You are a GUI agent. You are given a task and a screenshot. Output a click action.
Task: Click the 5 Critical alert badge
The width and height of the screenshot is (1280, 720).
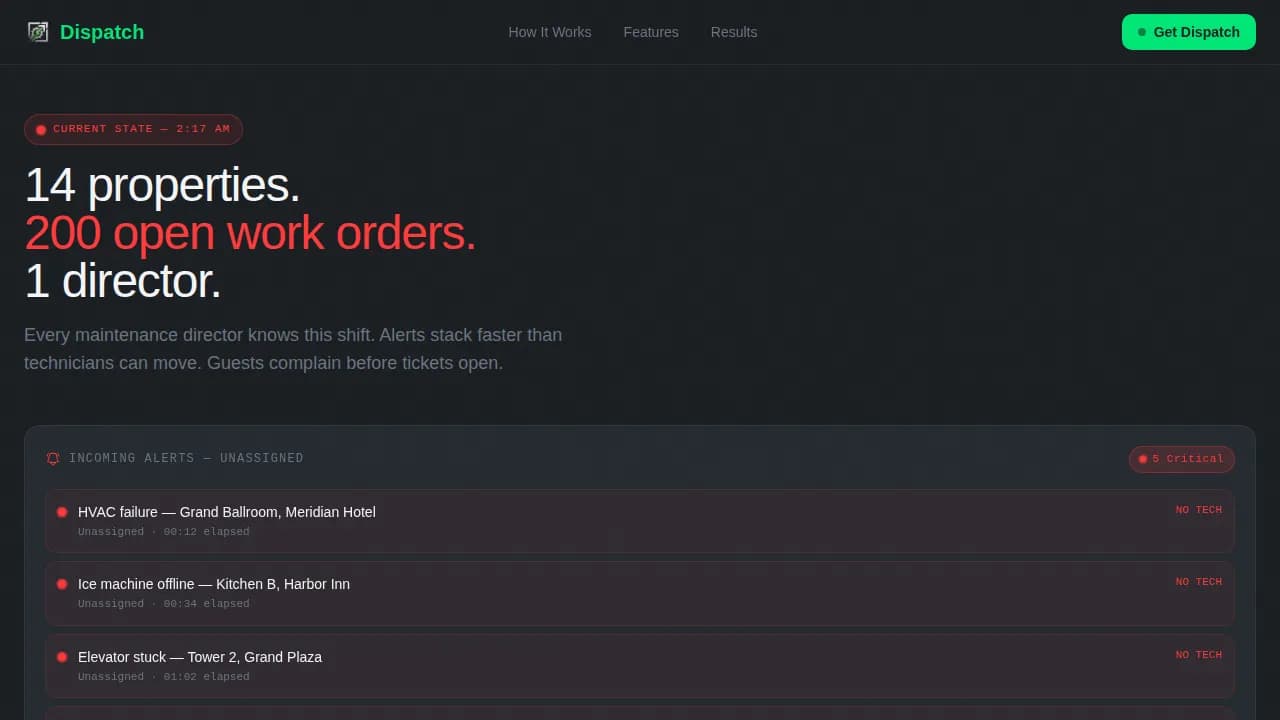1182,459
